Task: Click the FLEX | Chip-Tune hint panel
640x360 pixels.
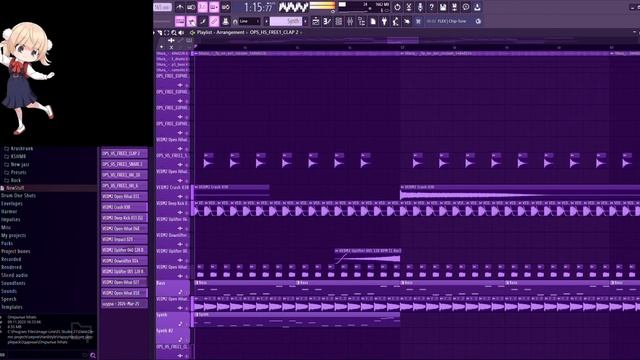Action: [x=451, y=21]
